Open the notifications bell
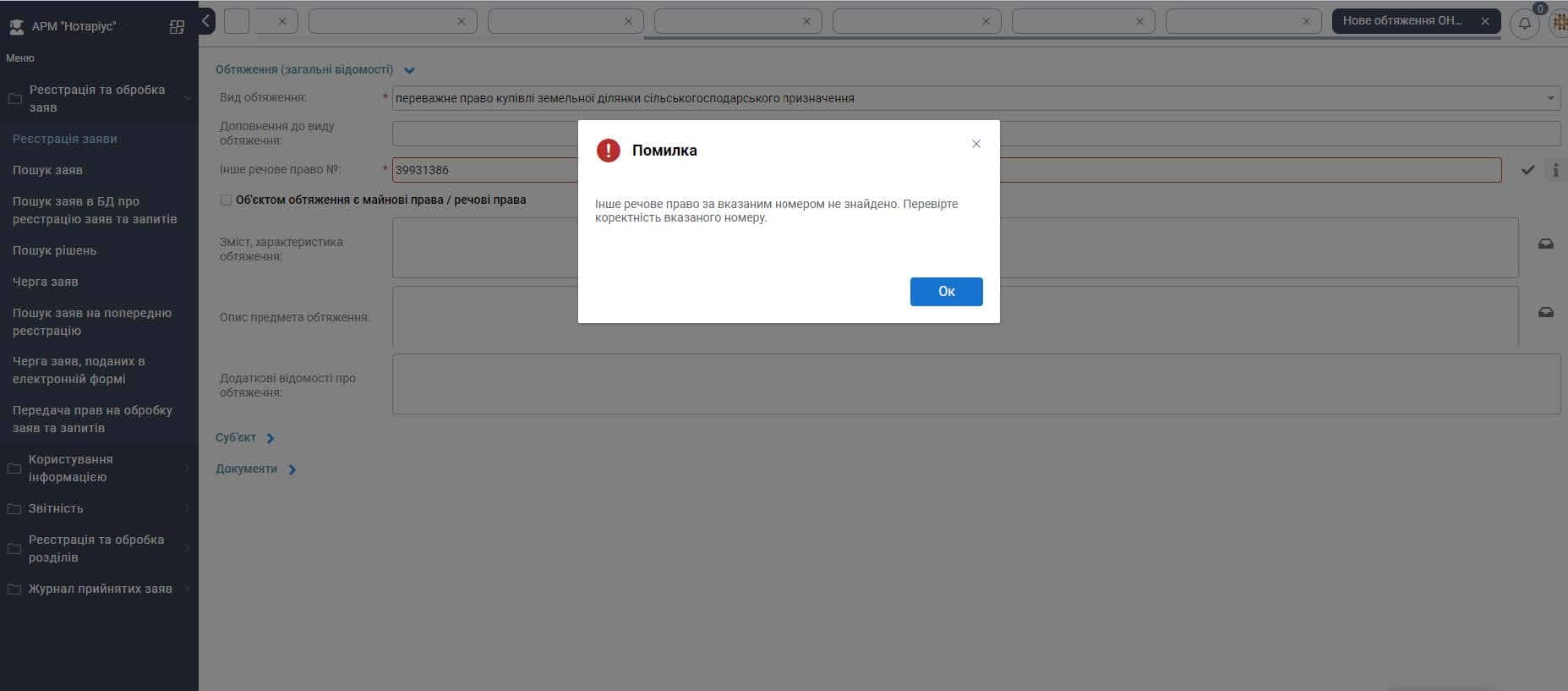Image resolution: width=1568 pixels, height=691 pixels. 1524,23
